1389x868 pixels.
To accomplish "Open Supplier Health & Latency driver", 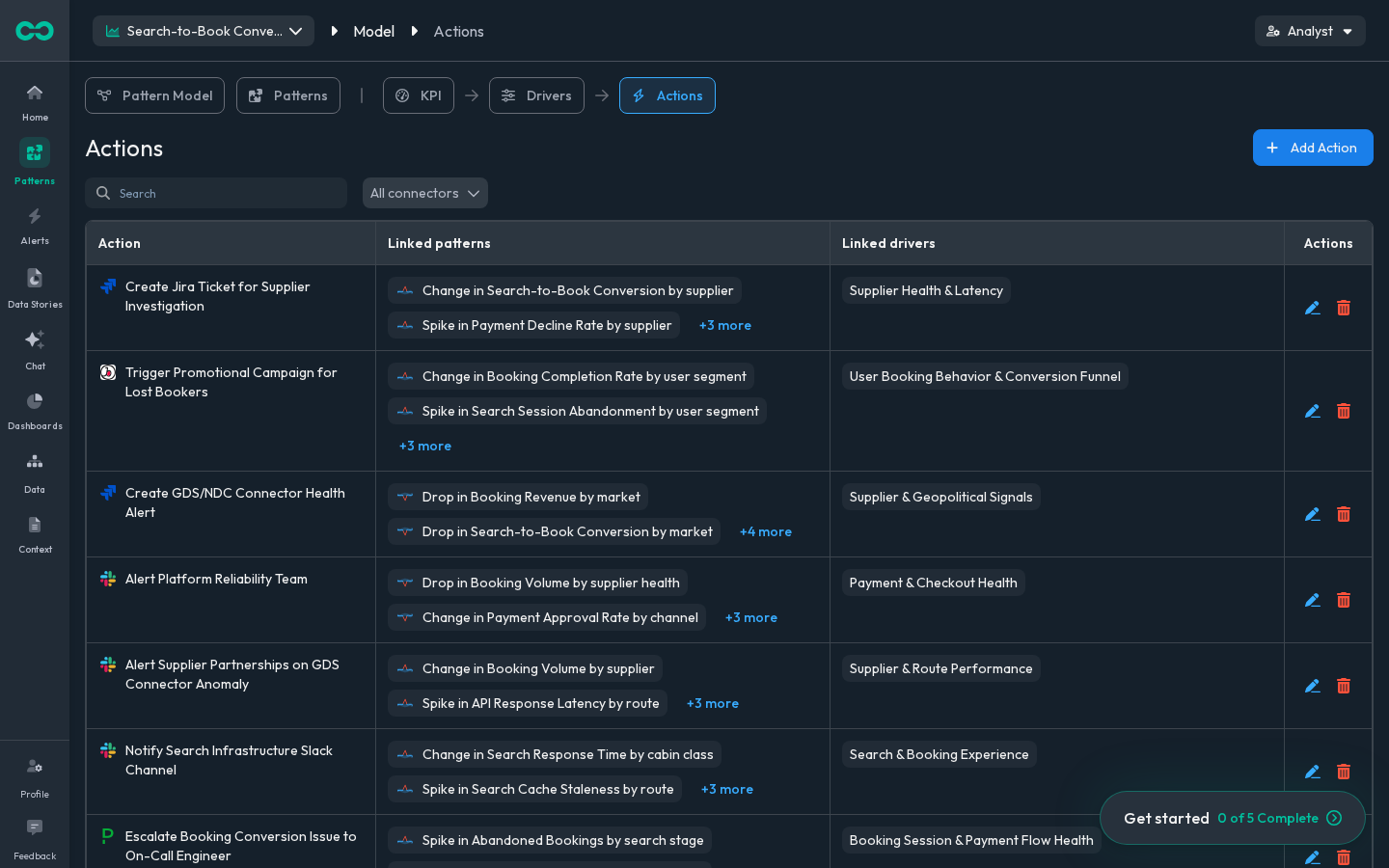I will tap(926, 290).
